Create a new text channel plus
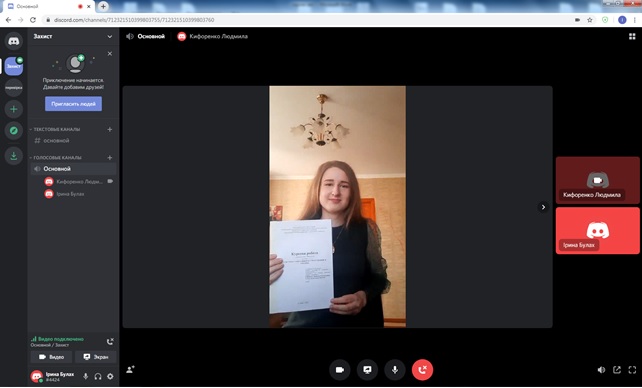 [110, 129]
